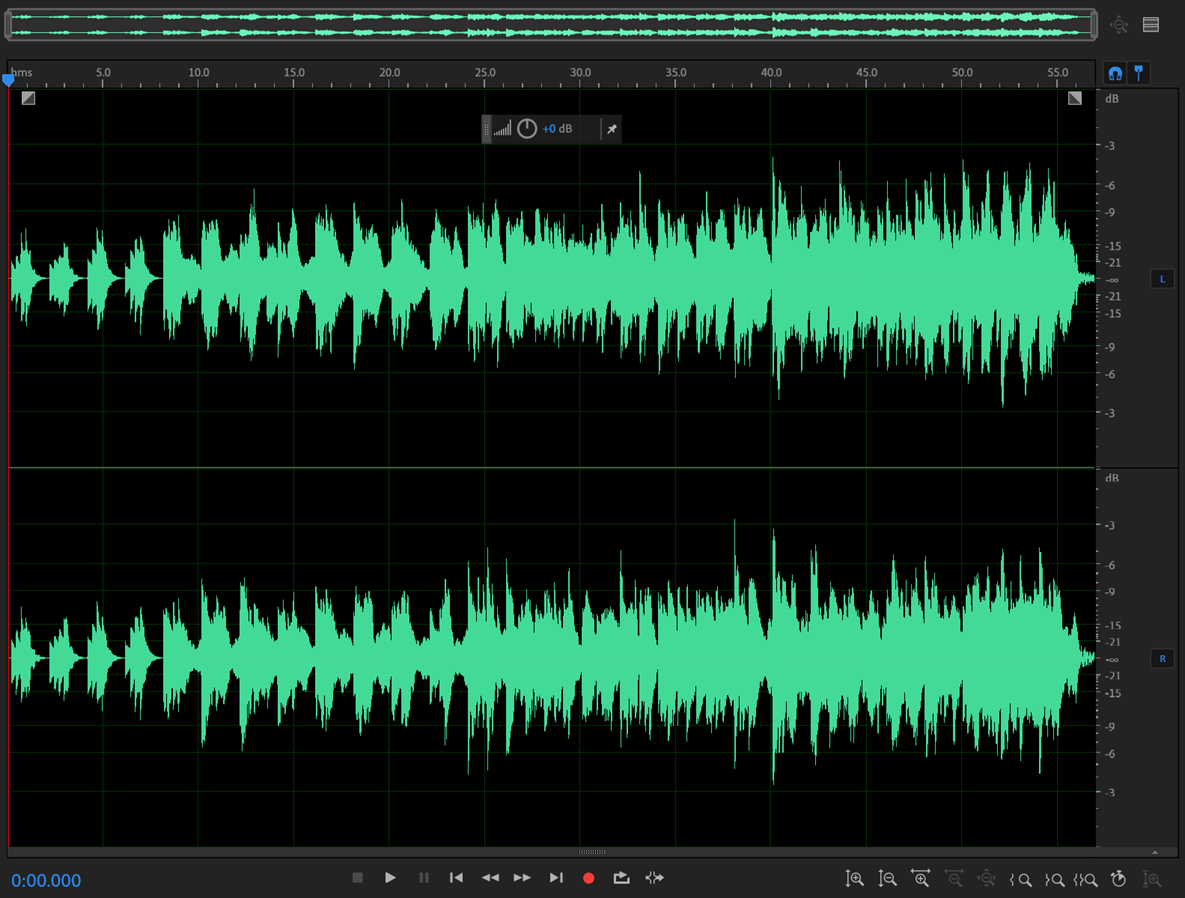Click the Fade Out handle at waveform end
The width and height of the screenshot is (1185, 898).
1075,98
